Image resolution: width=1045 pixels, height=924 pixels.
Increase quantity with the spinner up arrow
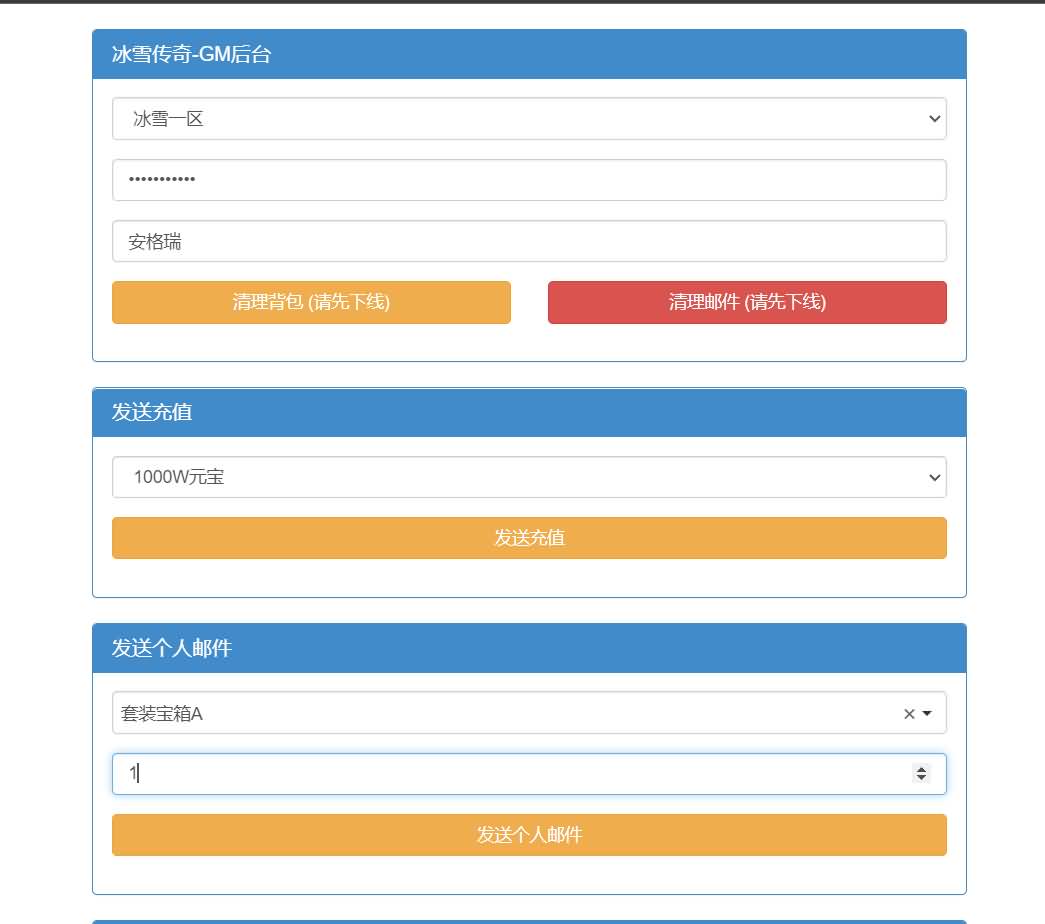(921, 769)
